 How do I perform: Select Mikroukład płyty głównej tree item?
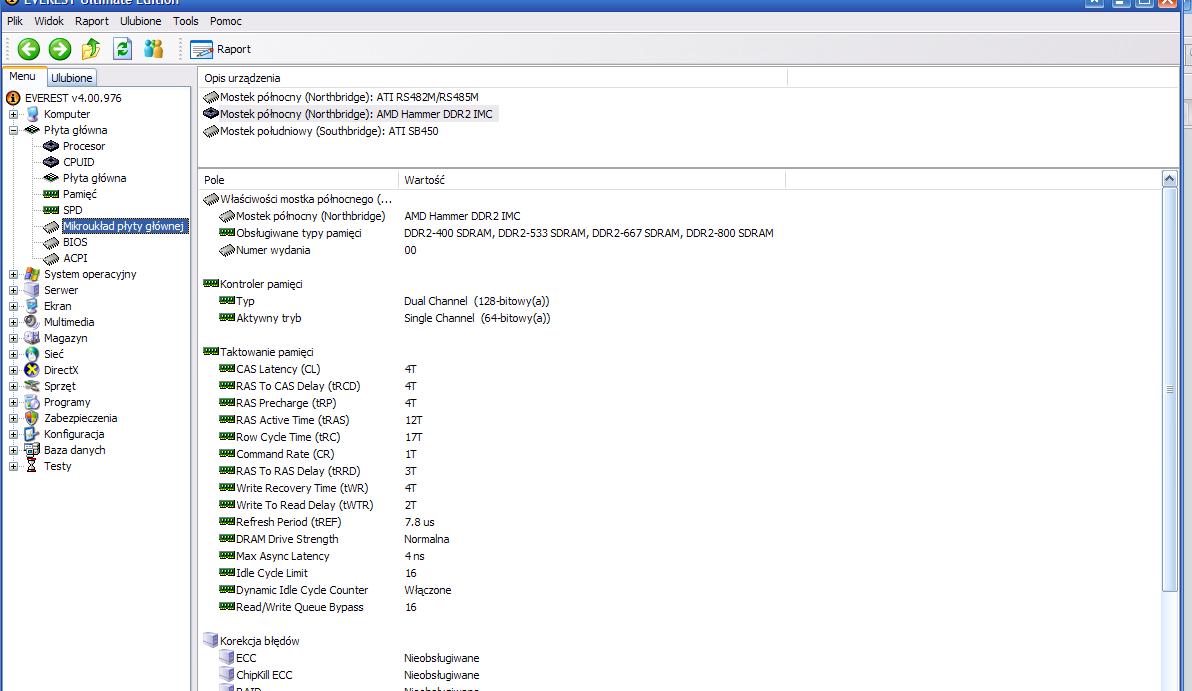pos(123,226)
